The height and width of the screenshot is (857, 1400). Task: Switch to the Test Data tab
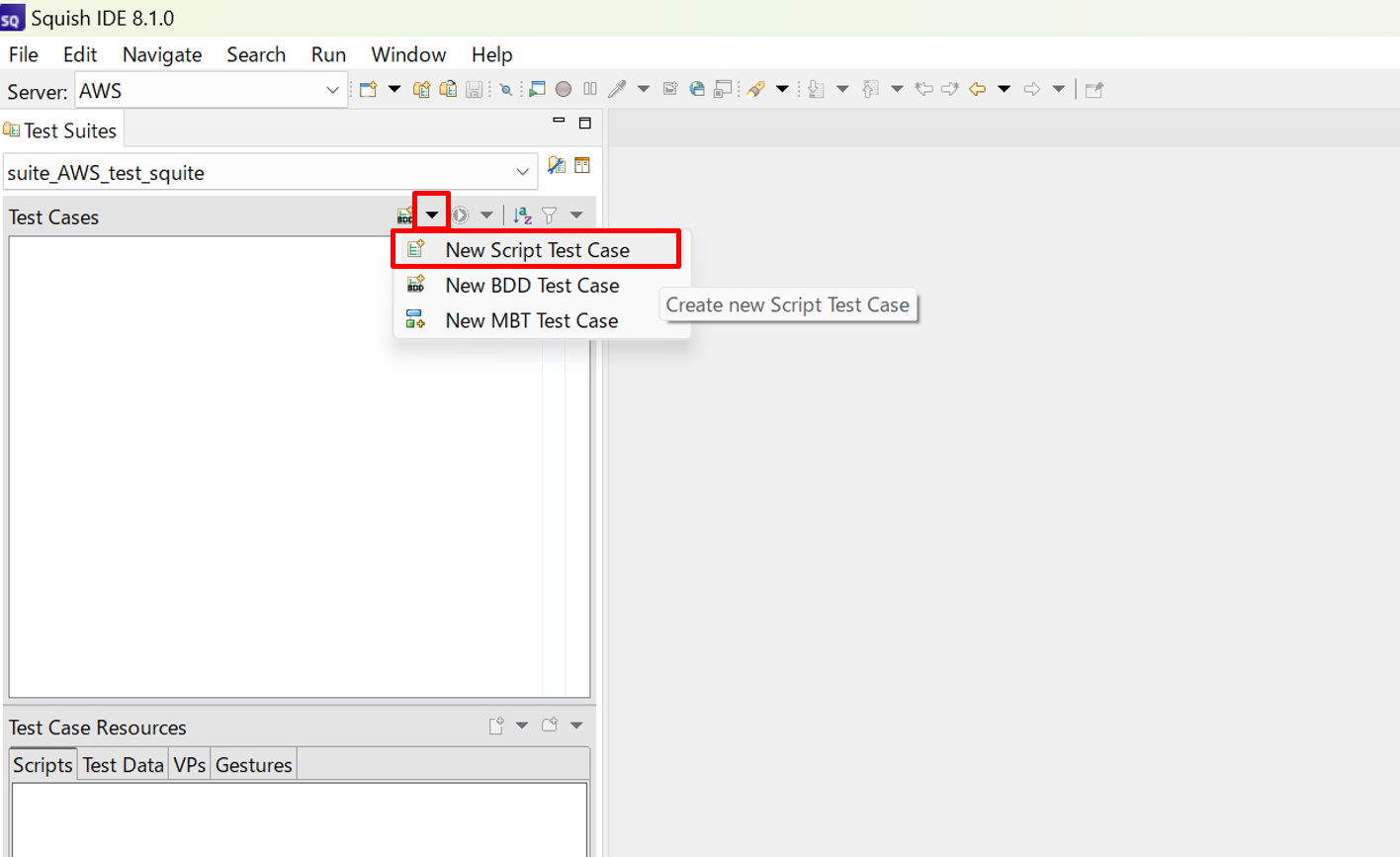[123, 765]
